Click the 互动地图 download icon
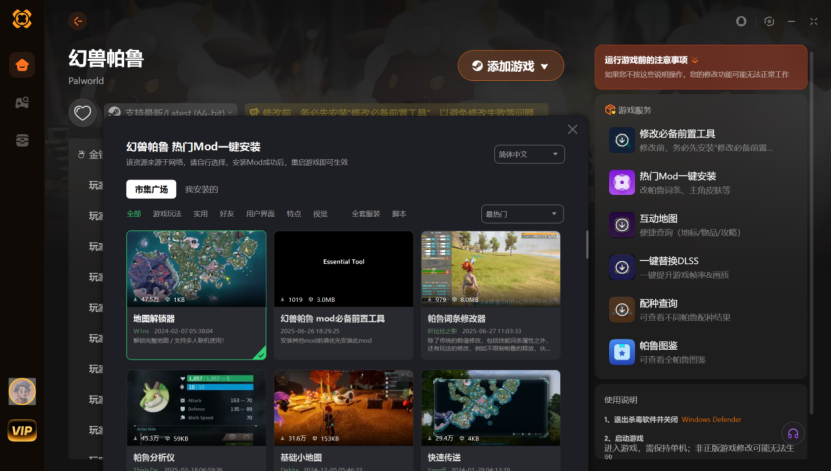Image resolution: width=831 pixels, height=471 pixels. pos(622,225)
